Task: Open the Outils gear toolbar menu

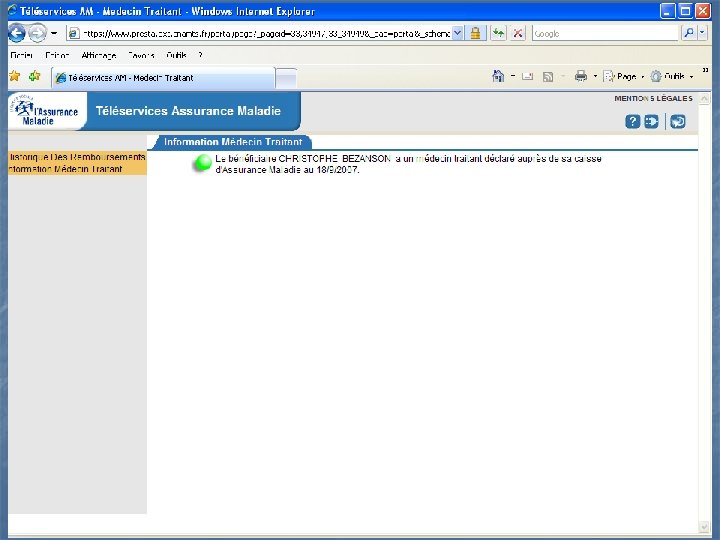Action: click(672, 76)
